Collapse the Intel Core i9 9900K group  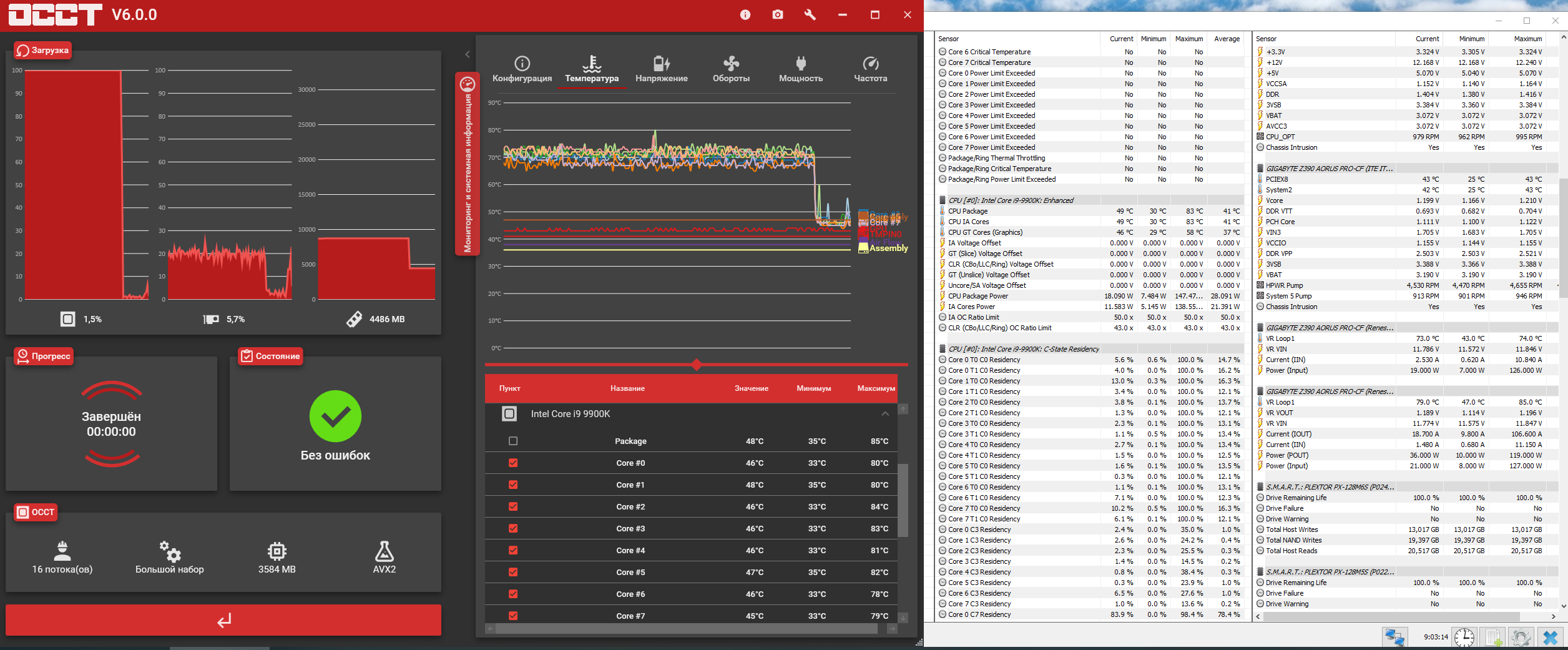tap(884, 414)
